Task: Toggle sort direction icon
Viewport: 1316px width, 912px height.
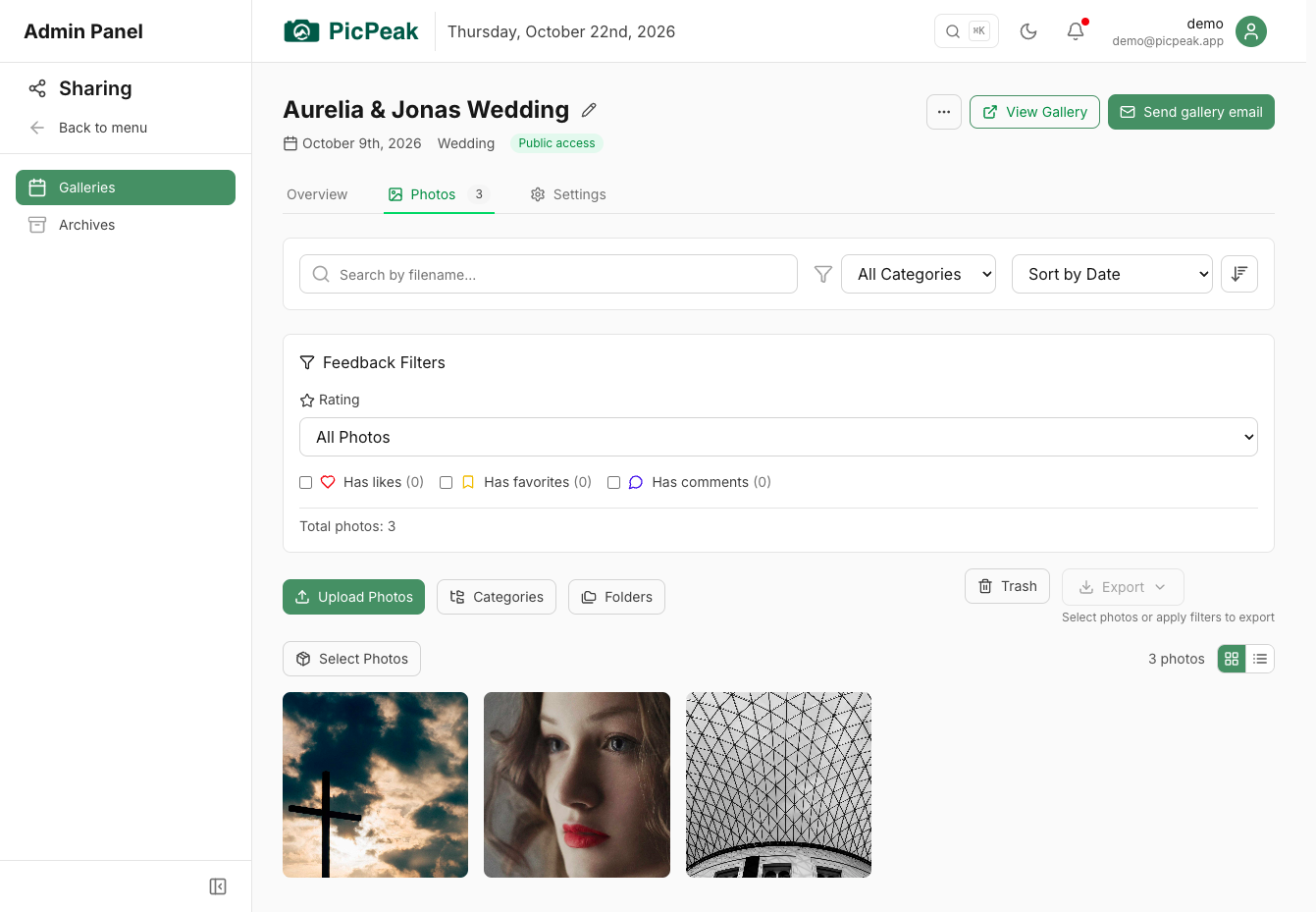Action: (x=1239, y=274)
